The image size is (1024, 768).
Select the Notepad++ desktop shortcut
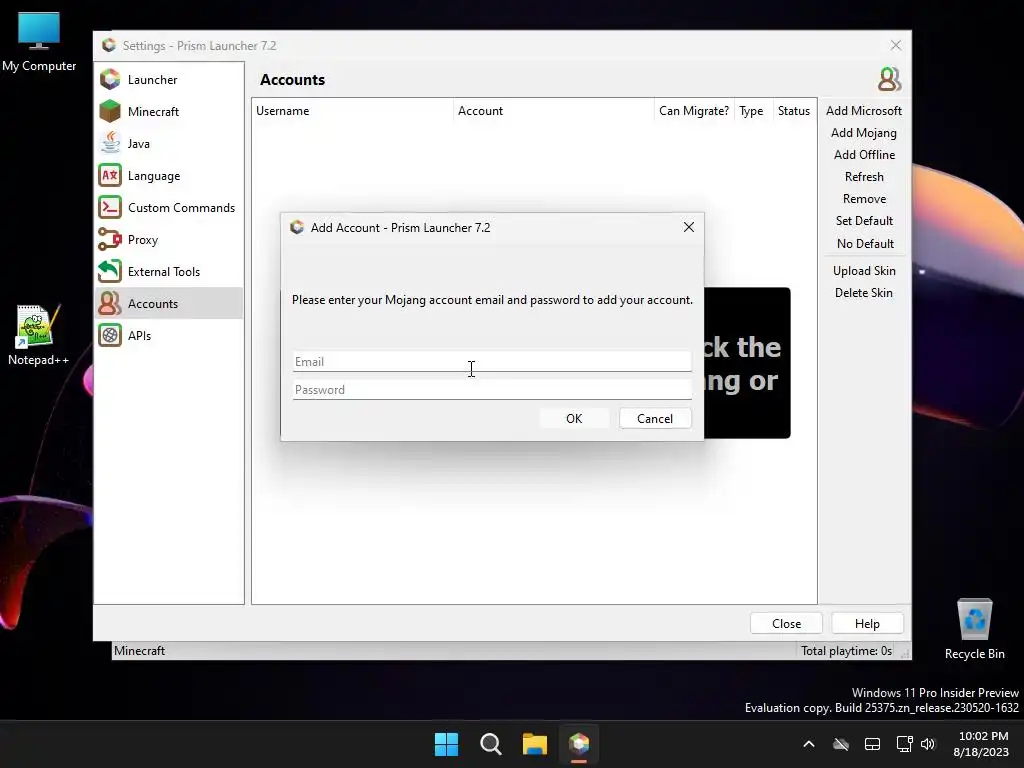click(x=38, y=336)
